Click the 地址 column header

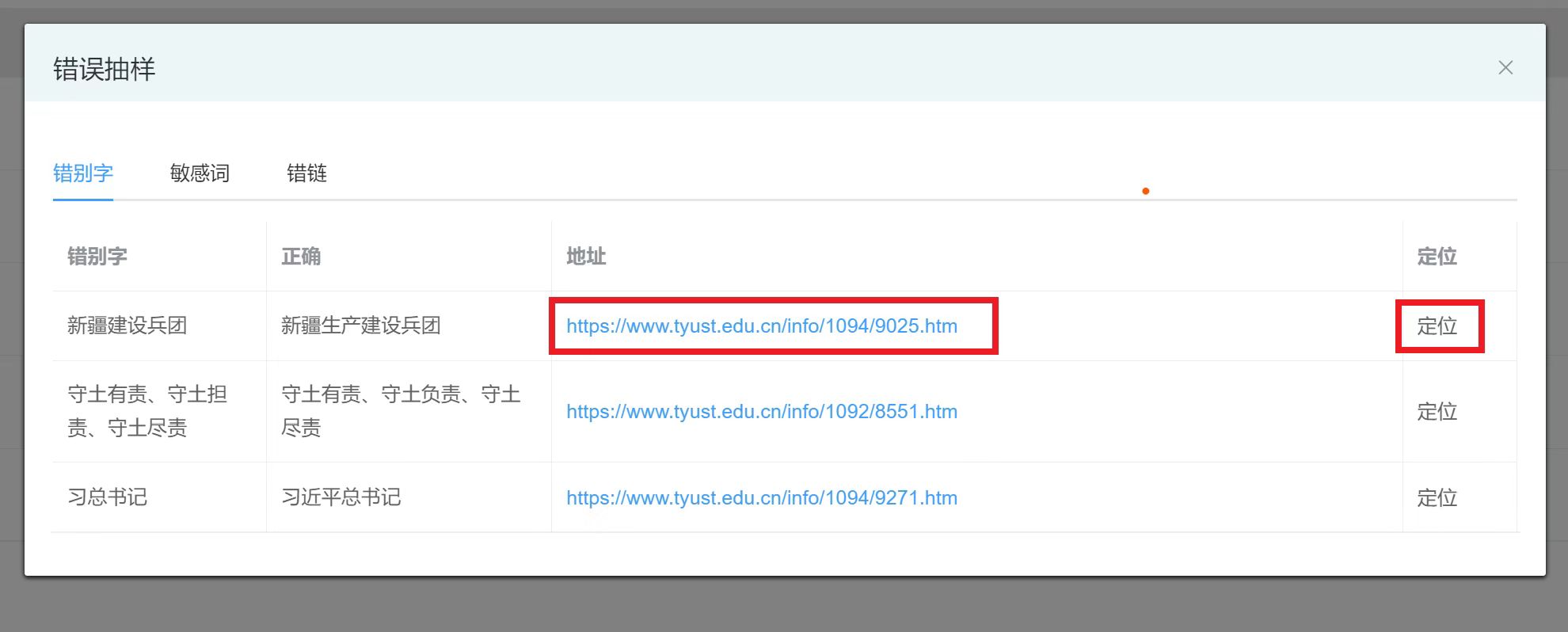[x=586, y=257]
